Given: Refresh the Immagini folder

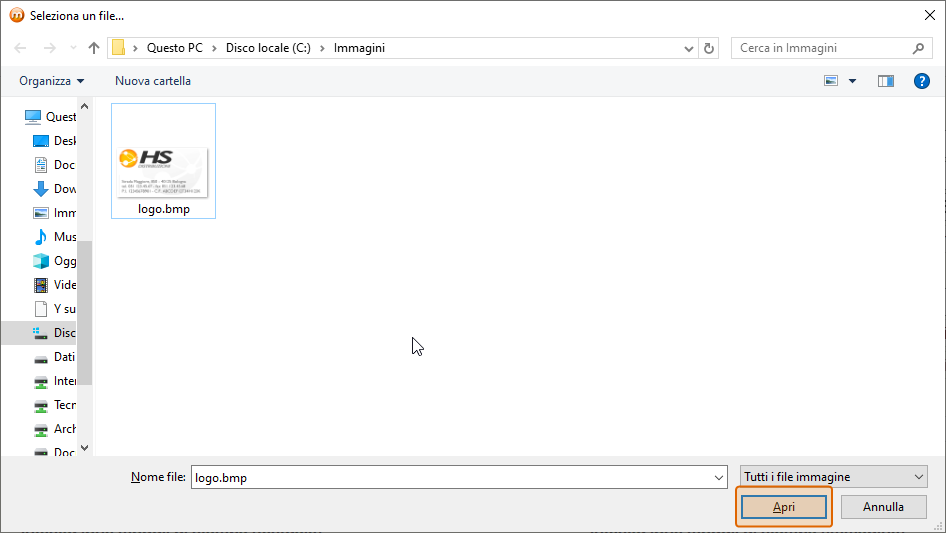Looking at the screenshot, I should (709, 48).
